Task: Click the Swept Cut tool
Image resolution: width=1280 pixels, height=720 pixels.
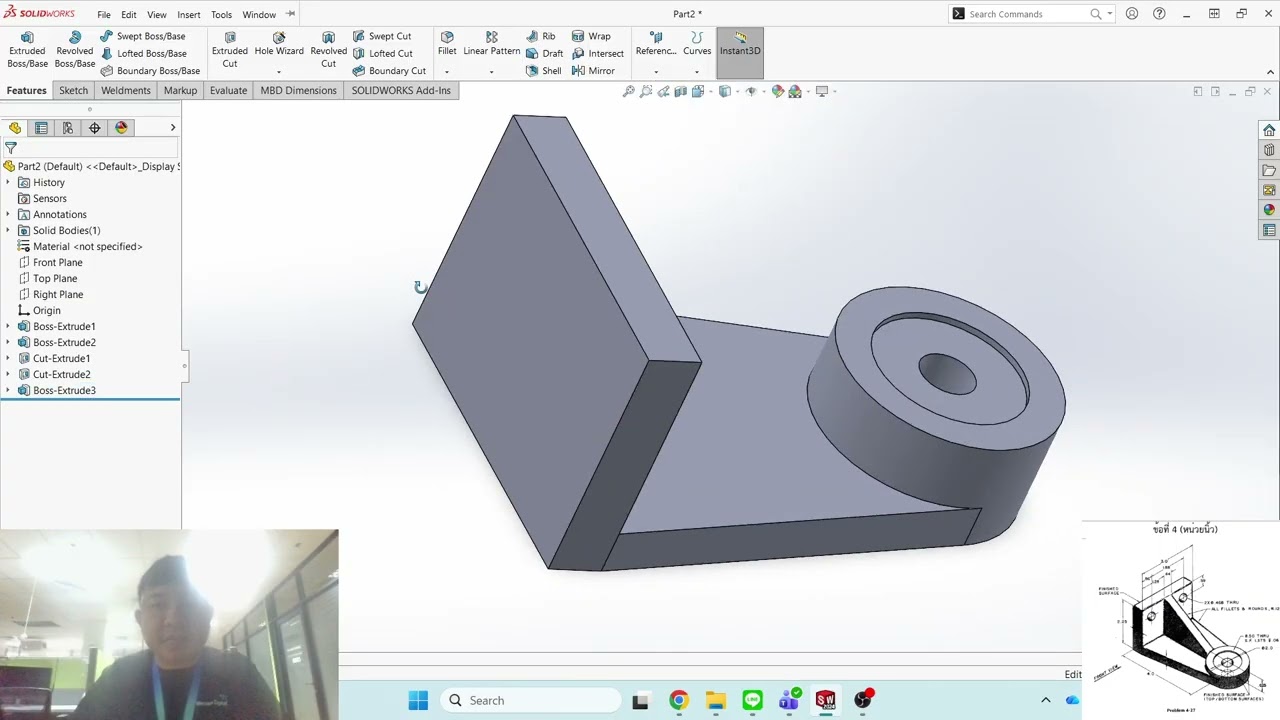Action: [381, 36]
